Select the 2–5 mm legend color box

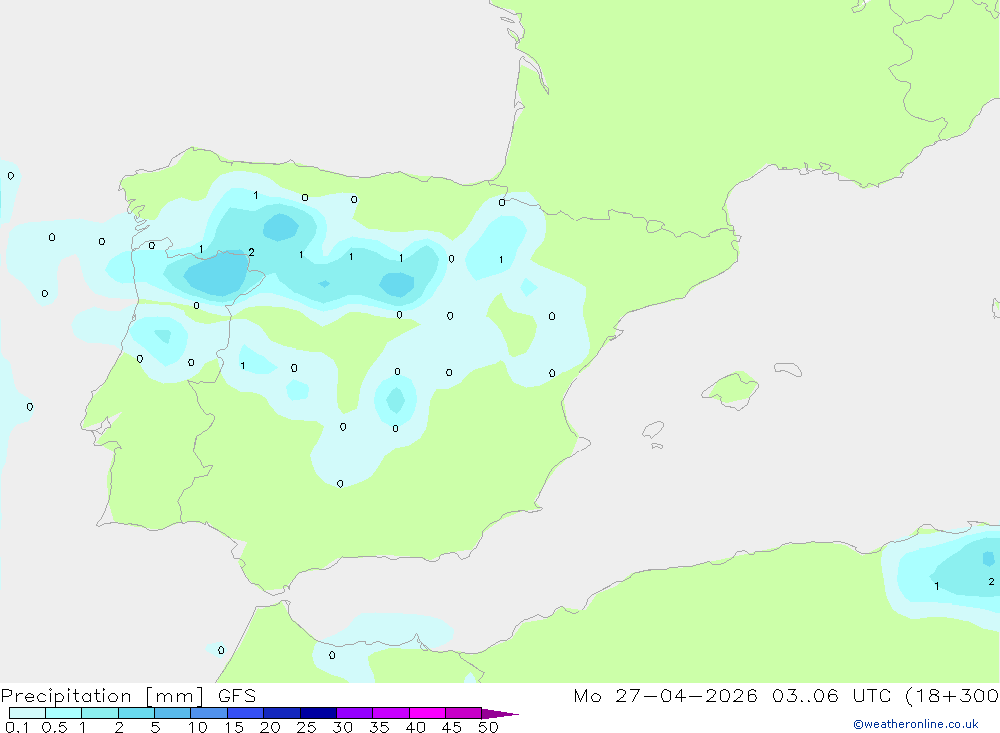point(136,713)
